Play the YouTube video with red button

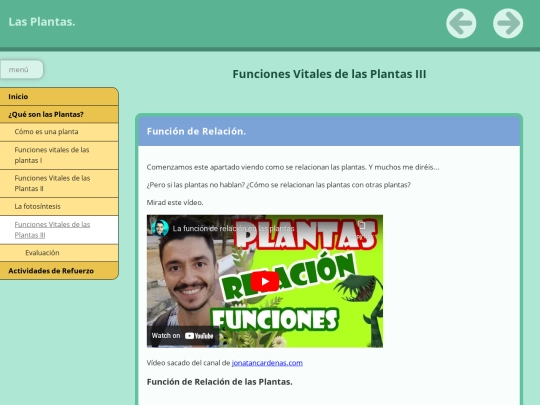tap(265, 281)
